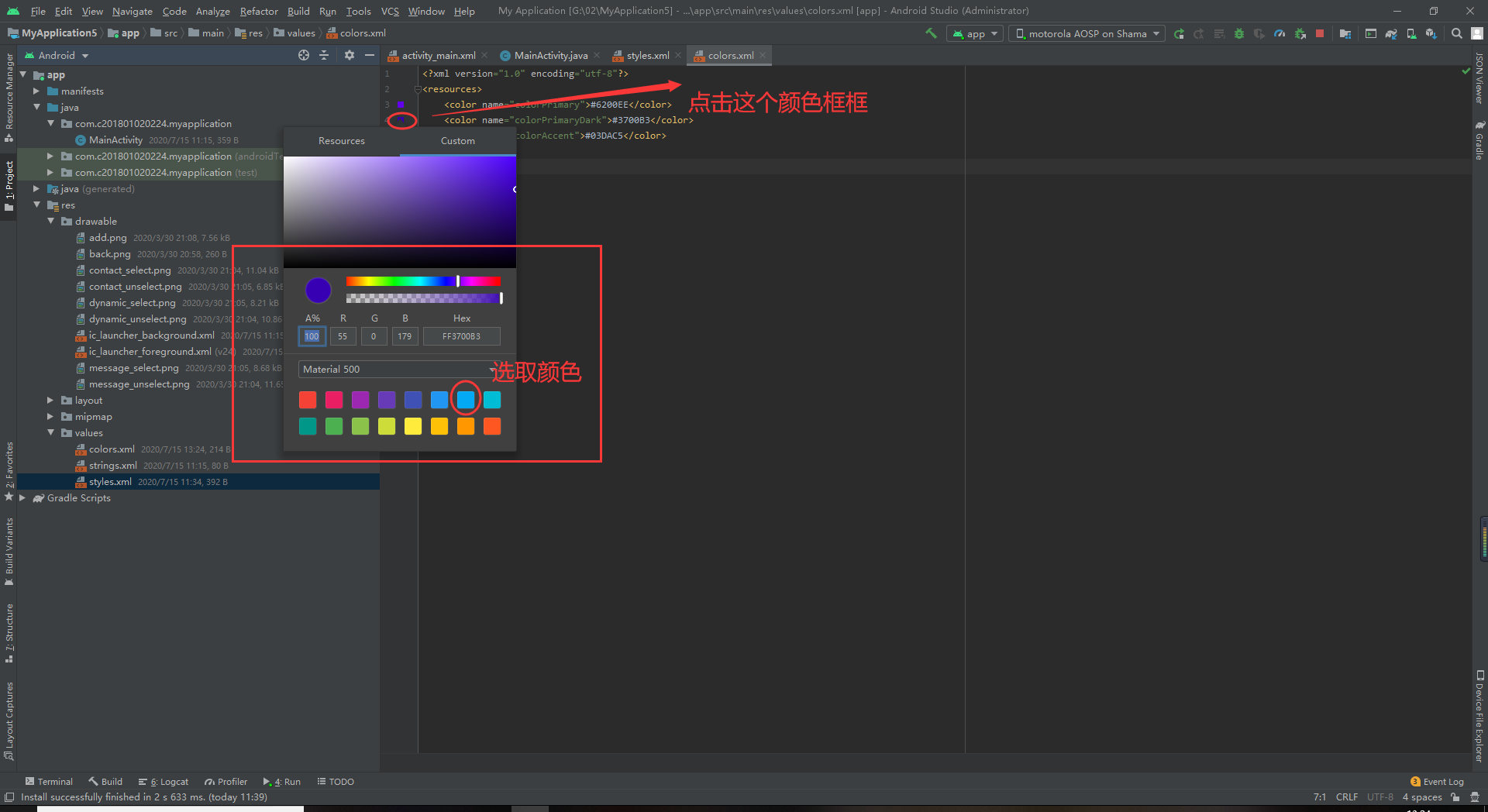1488x812 pixels.
Task: Open the VCS menu
Action: coord(389,11)
